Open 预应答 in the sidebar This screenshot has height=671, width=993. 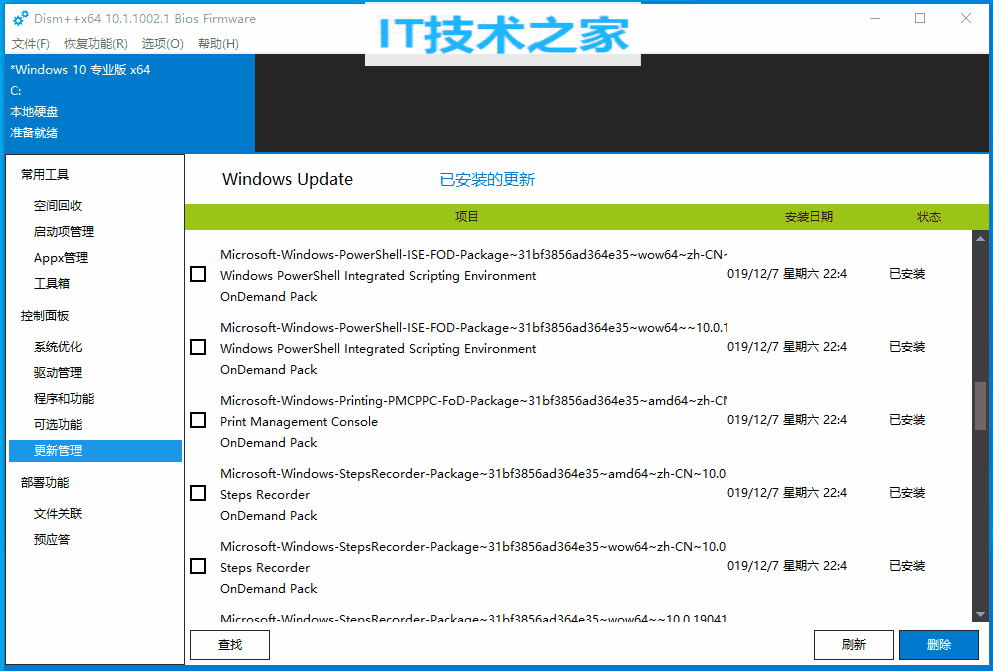point(51,539)
